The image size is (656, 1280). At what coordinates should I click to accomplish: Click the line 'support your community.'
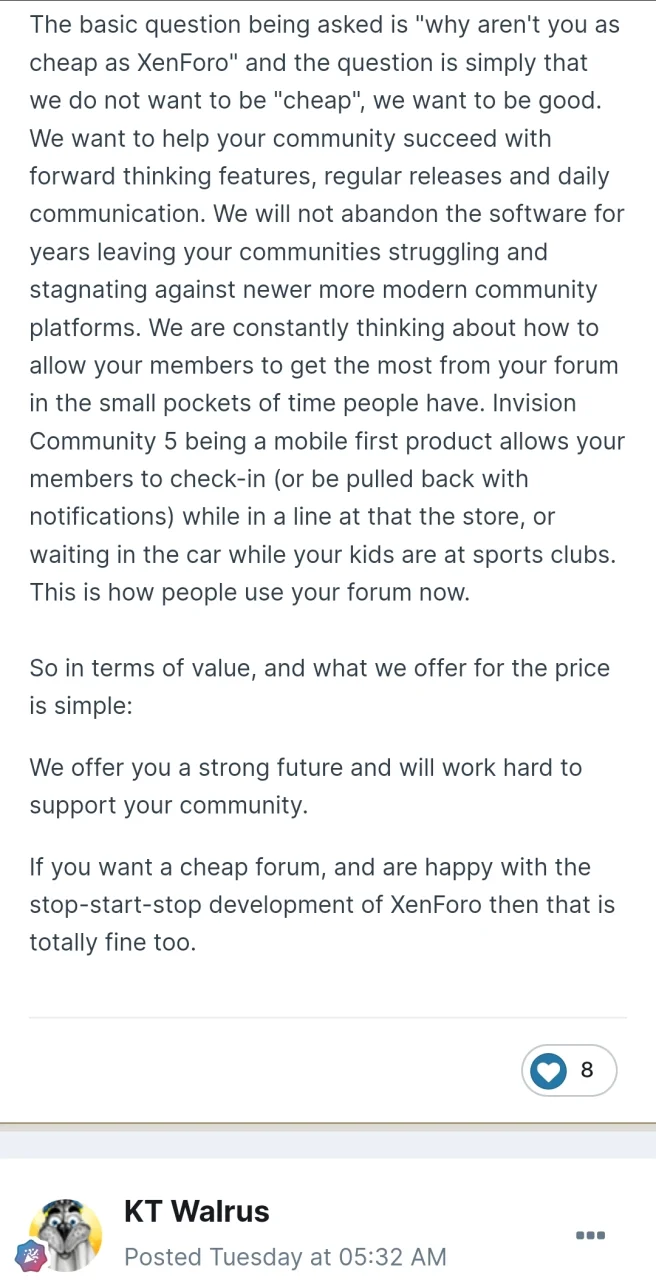coord(168,806)
